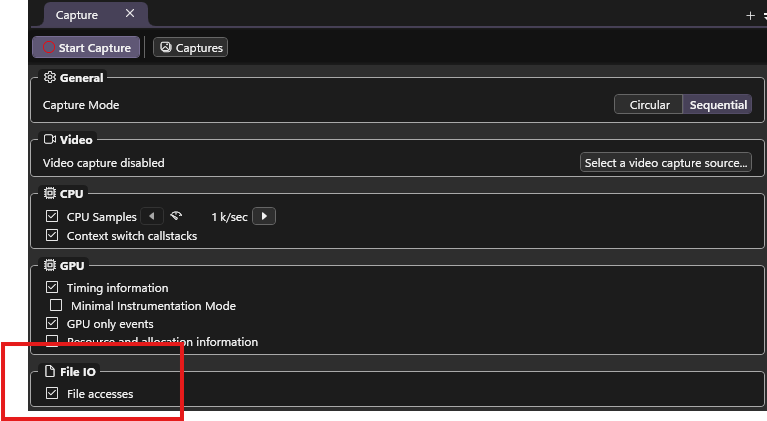Click the red record circle icon
The width and height of the screenshot is (767, 421).
tap(48, 47)
